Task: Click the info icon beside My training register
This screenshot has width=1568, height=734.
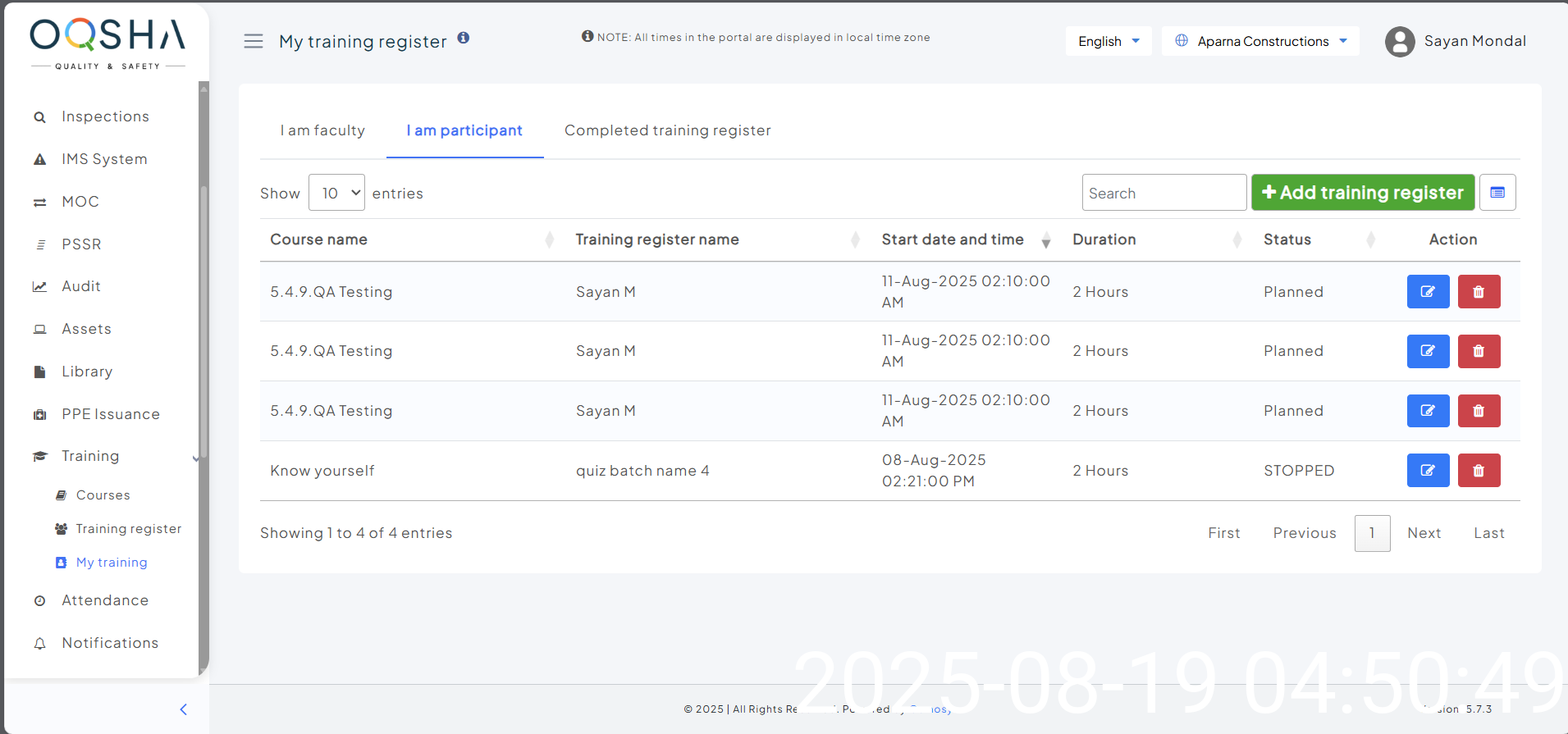Action: coord(464,38)
